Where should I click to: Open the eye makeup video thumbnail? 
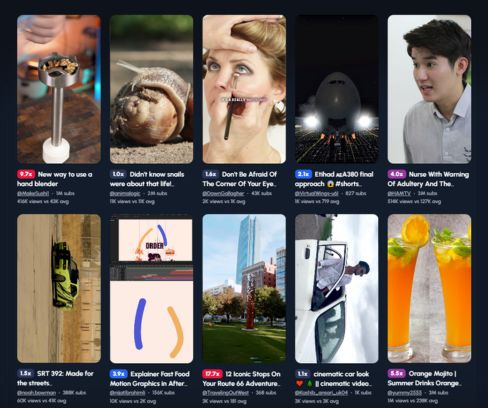(244, 89)
